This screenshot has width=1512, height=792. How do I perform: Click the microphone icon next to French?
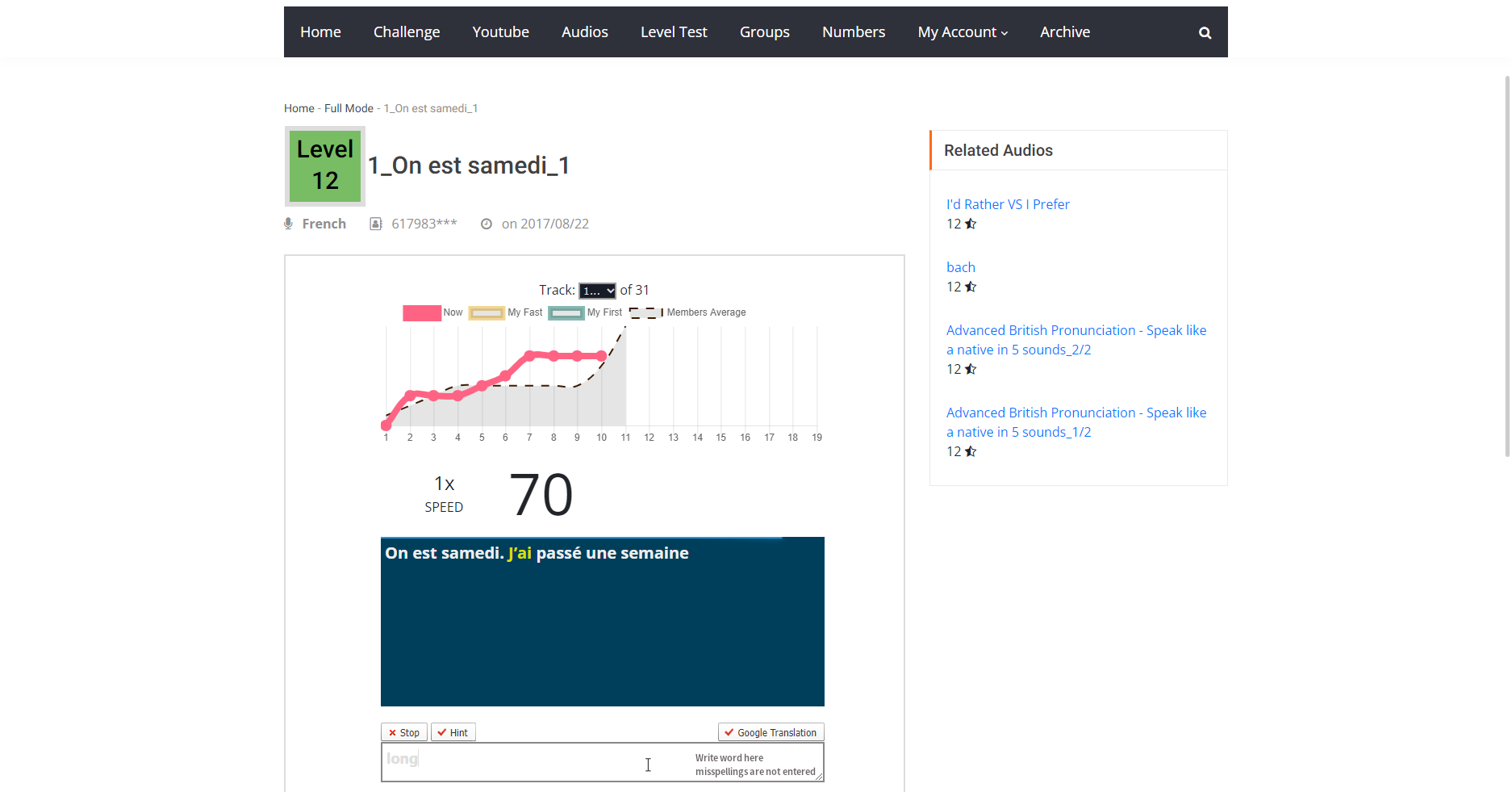pos(288,223)
